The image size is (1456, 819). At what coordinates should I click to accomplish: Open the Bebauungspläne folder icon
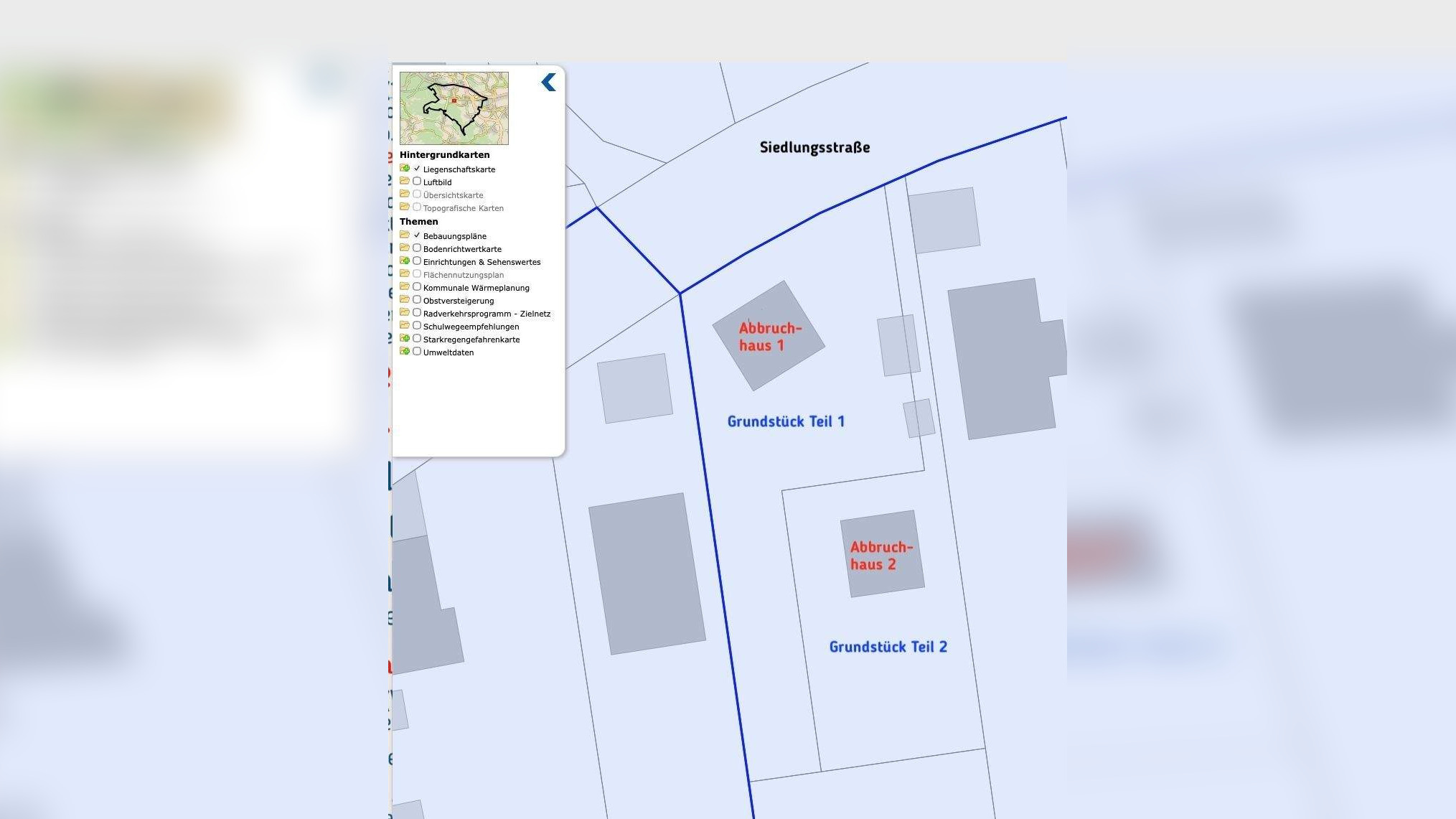pos(406,235)
